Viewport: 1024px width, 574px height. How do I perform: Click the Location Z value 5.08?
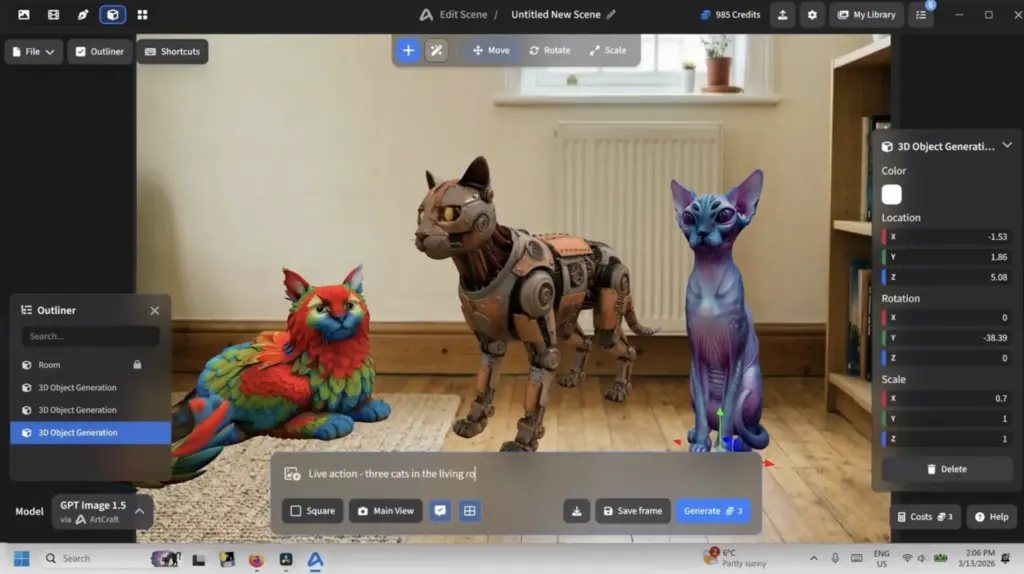pos(946,278)
